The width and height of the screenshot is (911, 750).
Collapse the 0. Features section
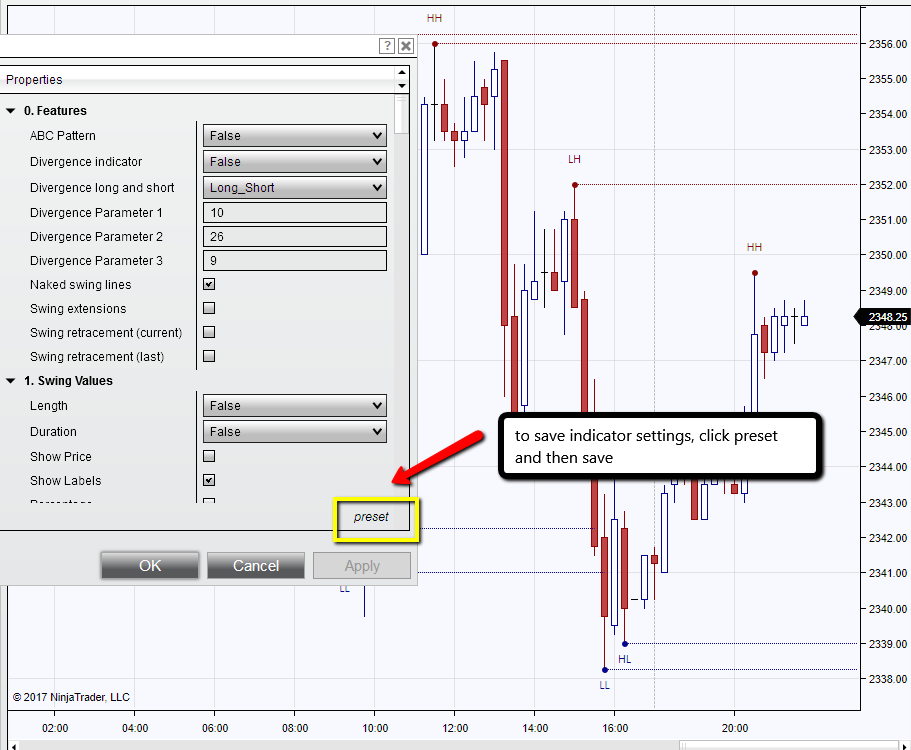[10, 110]
